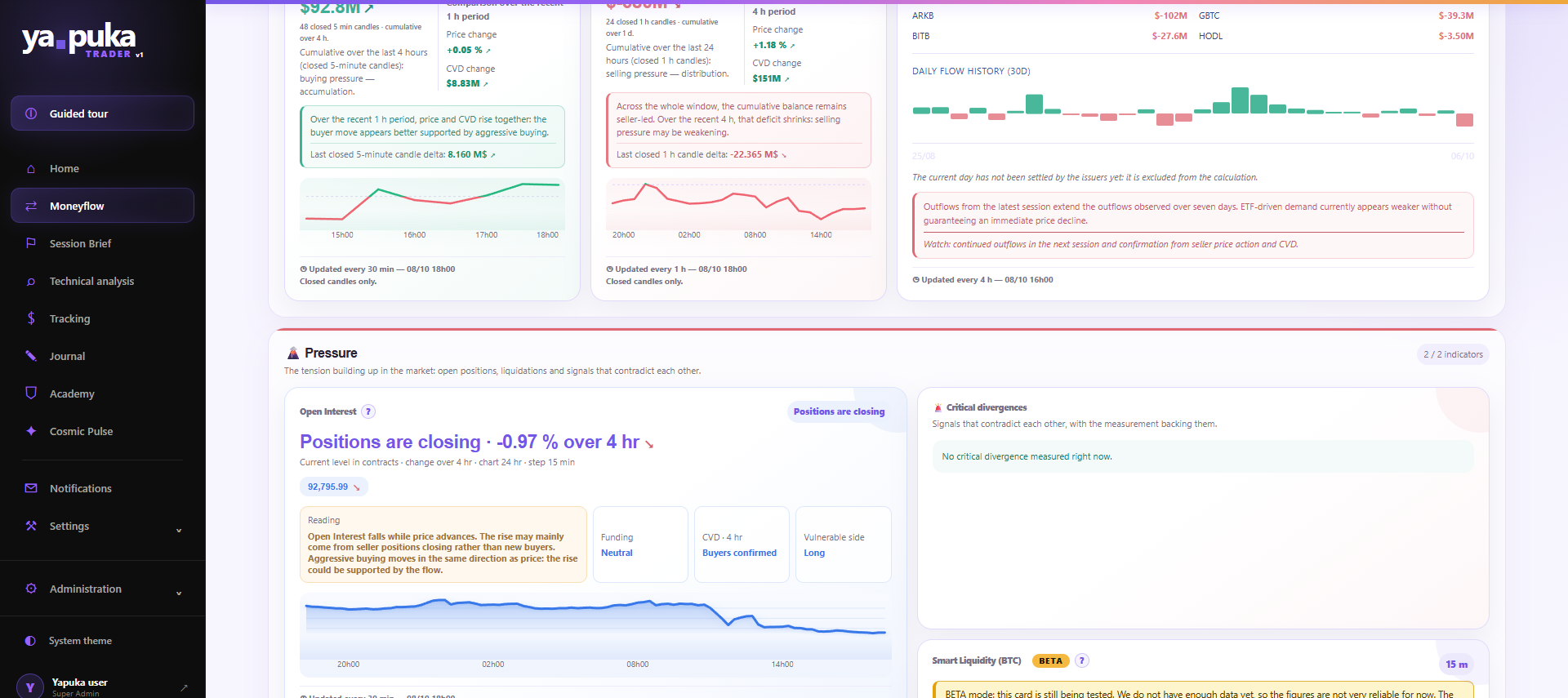The height and width of the screenshot is (698, 1568).
Task: Start the Guided tour
Action: (102, 113)
